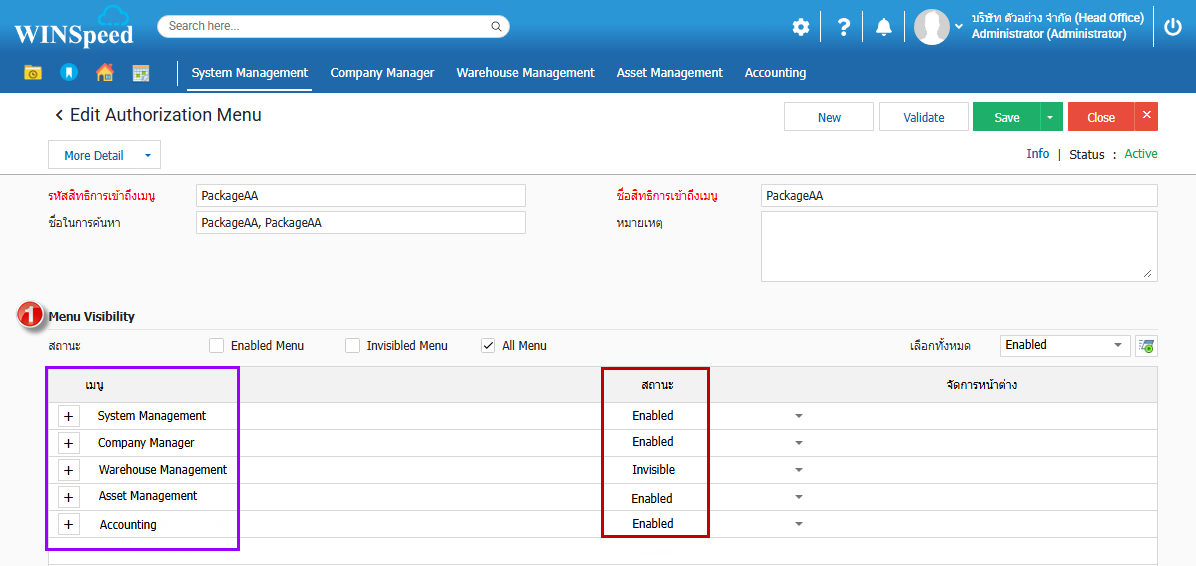The image size is (1196, 566).
Task: Tick the Invisibled Menu checkbox
Action: [352, 346]
